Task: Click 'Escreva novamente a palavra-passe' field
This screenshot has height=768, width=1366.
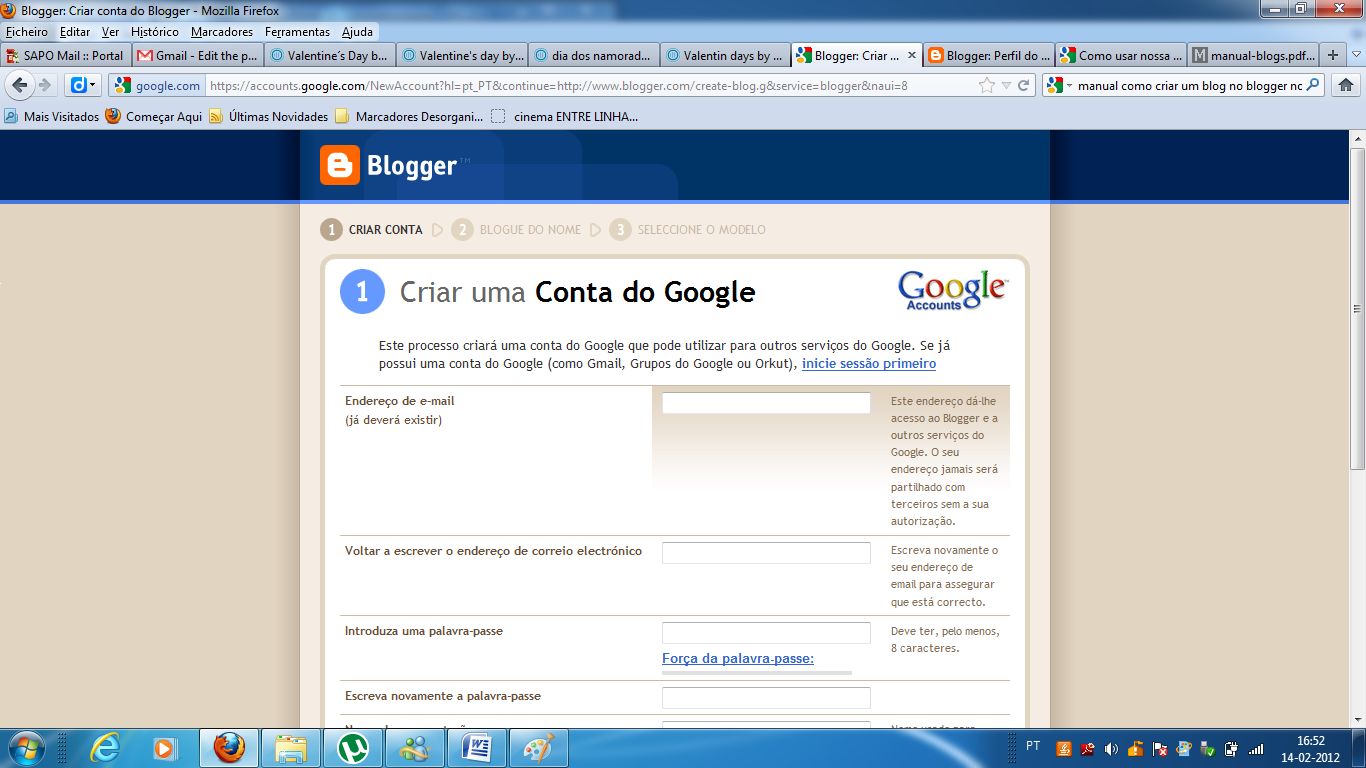Action: click(766, 698)
